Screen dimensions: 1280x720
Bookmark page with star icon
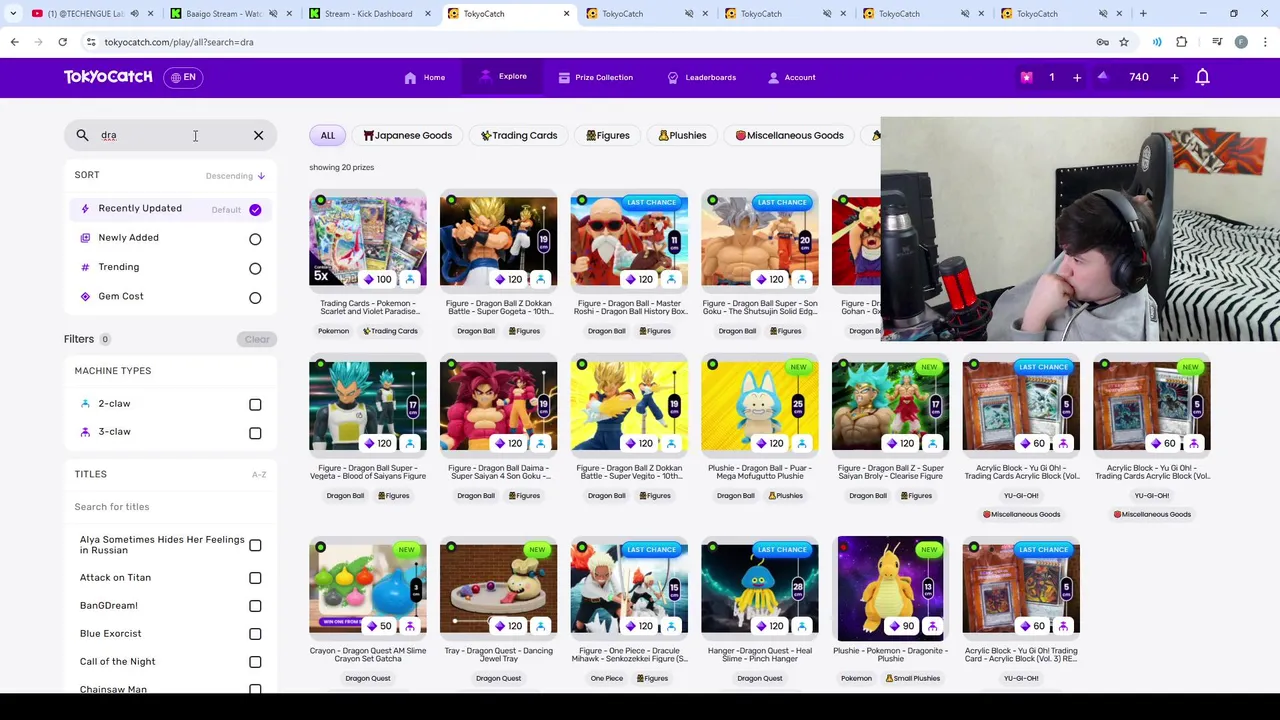(1124, 42)
